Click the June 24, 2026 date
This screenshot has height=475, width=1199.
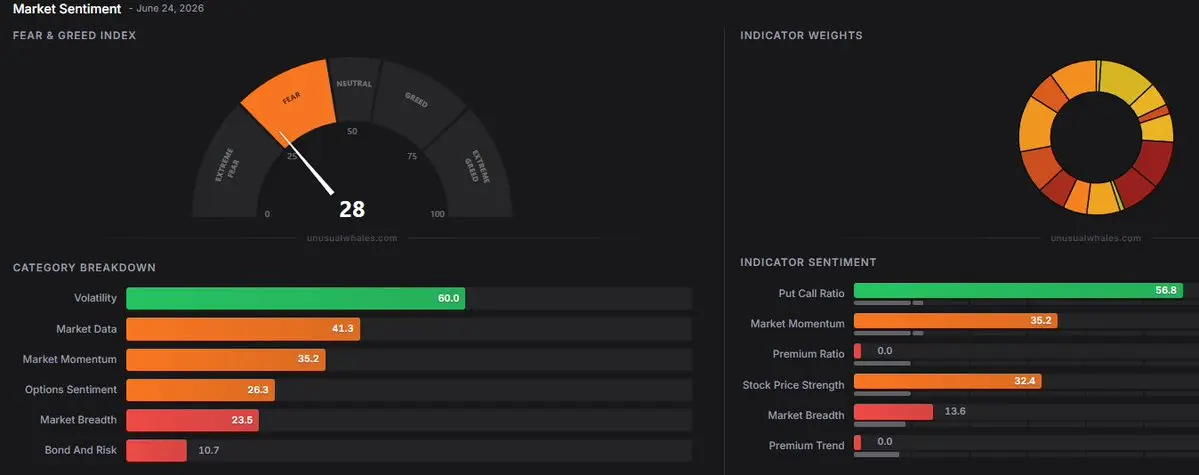coord(171,9)
